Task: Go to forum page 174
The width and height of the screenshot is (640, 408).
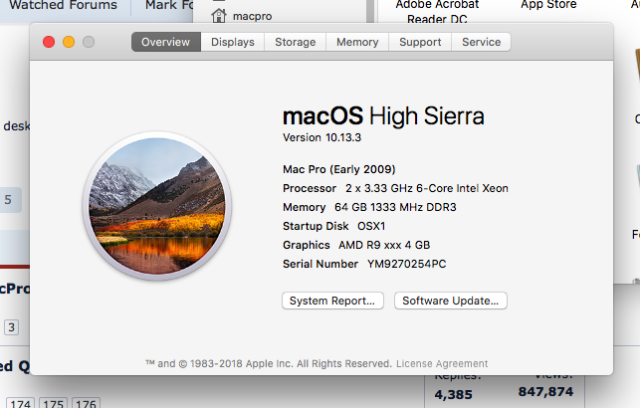Action: point(20,403)
